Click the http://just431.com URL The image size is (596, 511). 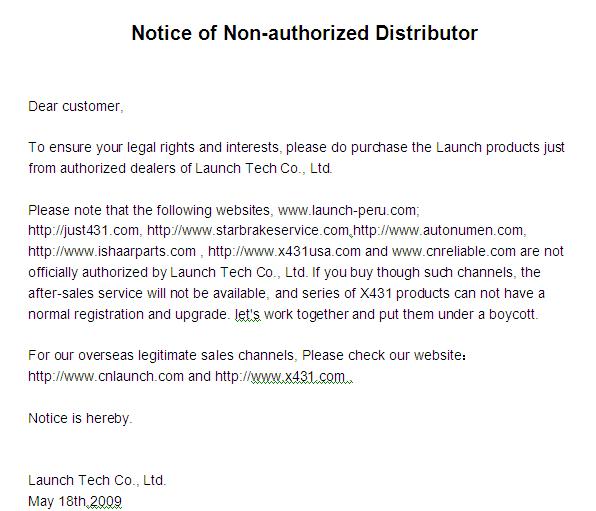(83, 230)
